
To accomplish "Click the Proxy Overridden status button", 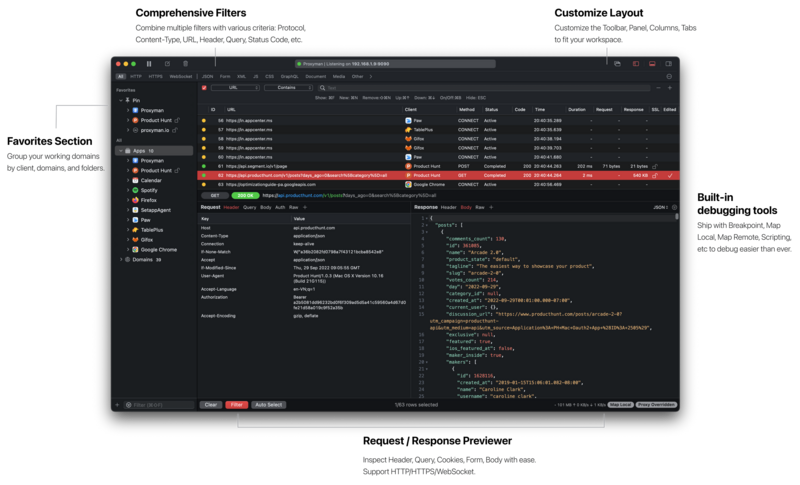I will [656, 405].
